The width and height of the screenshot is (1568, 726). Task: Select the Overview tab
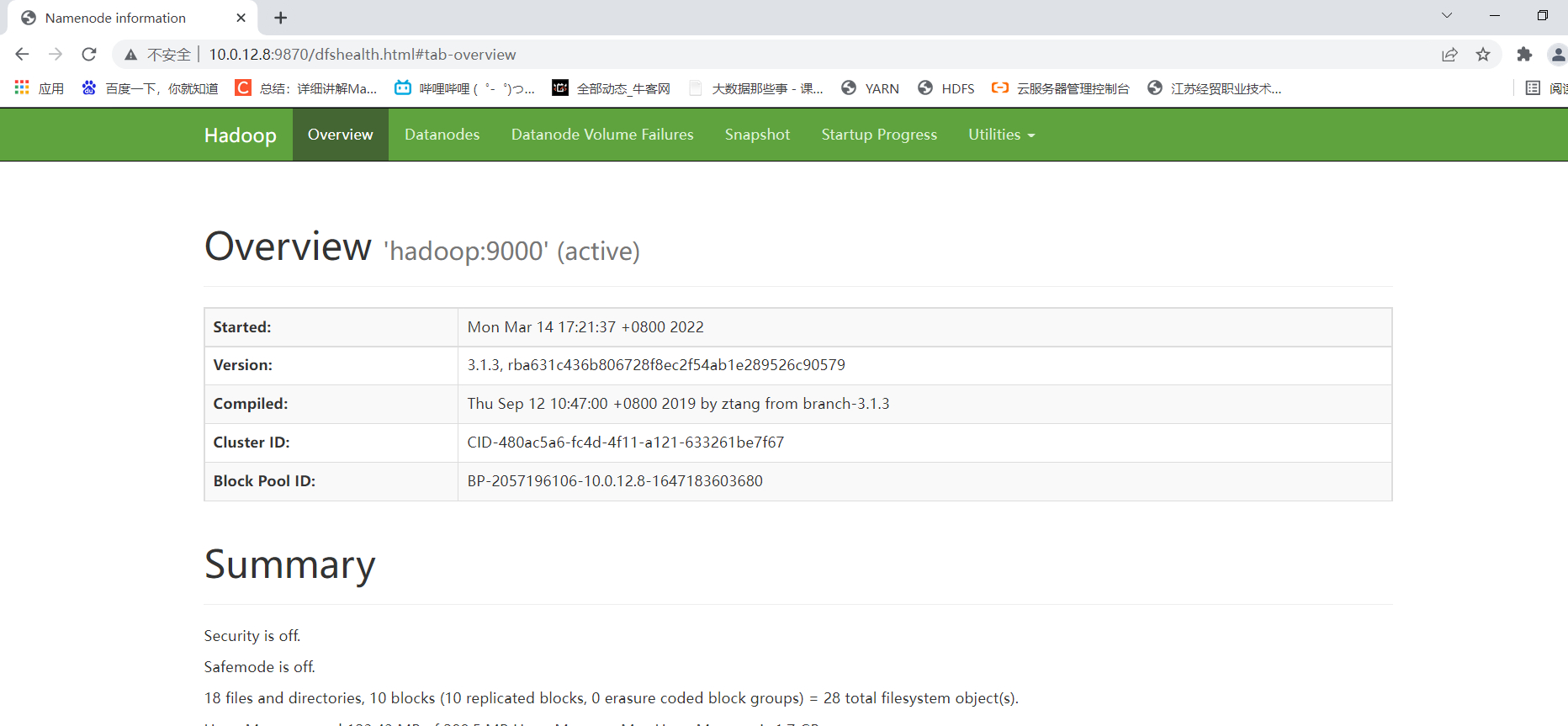coord(340,135)
